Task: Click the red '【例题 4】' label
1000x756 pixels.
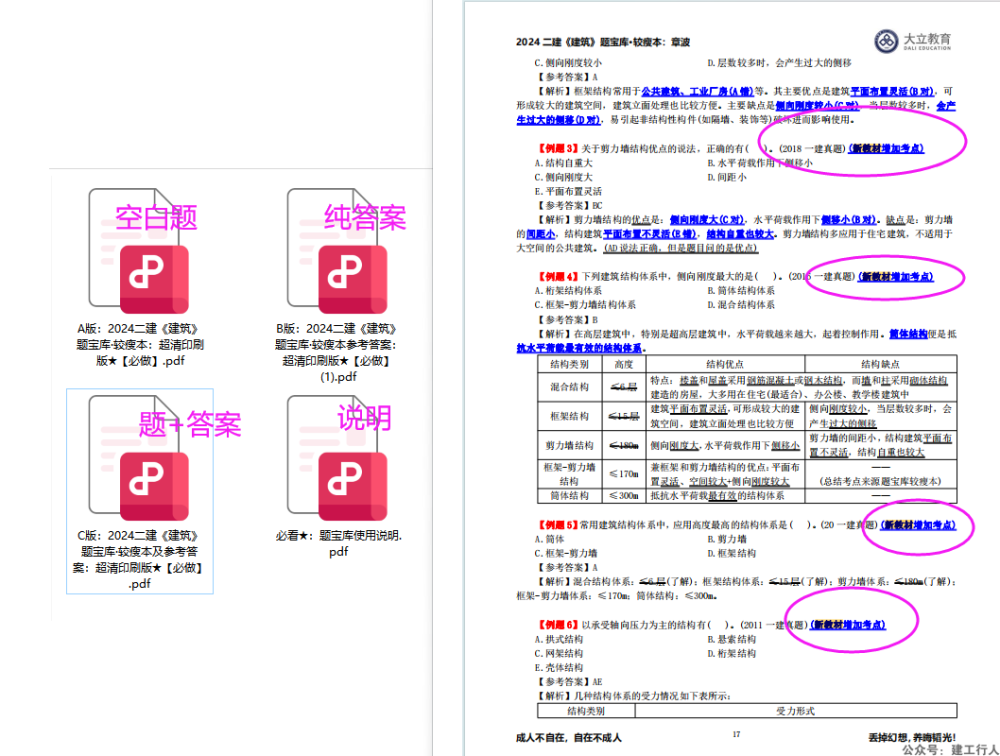Action: pos(558,277)
